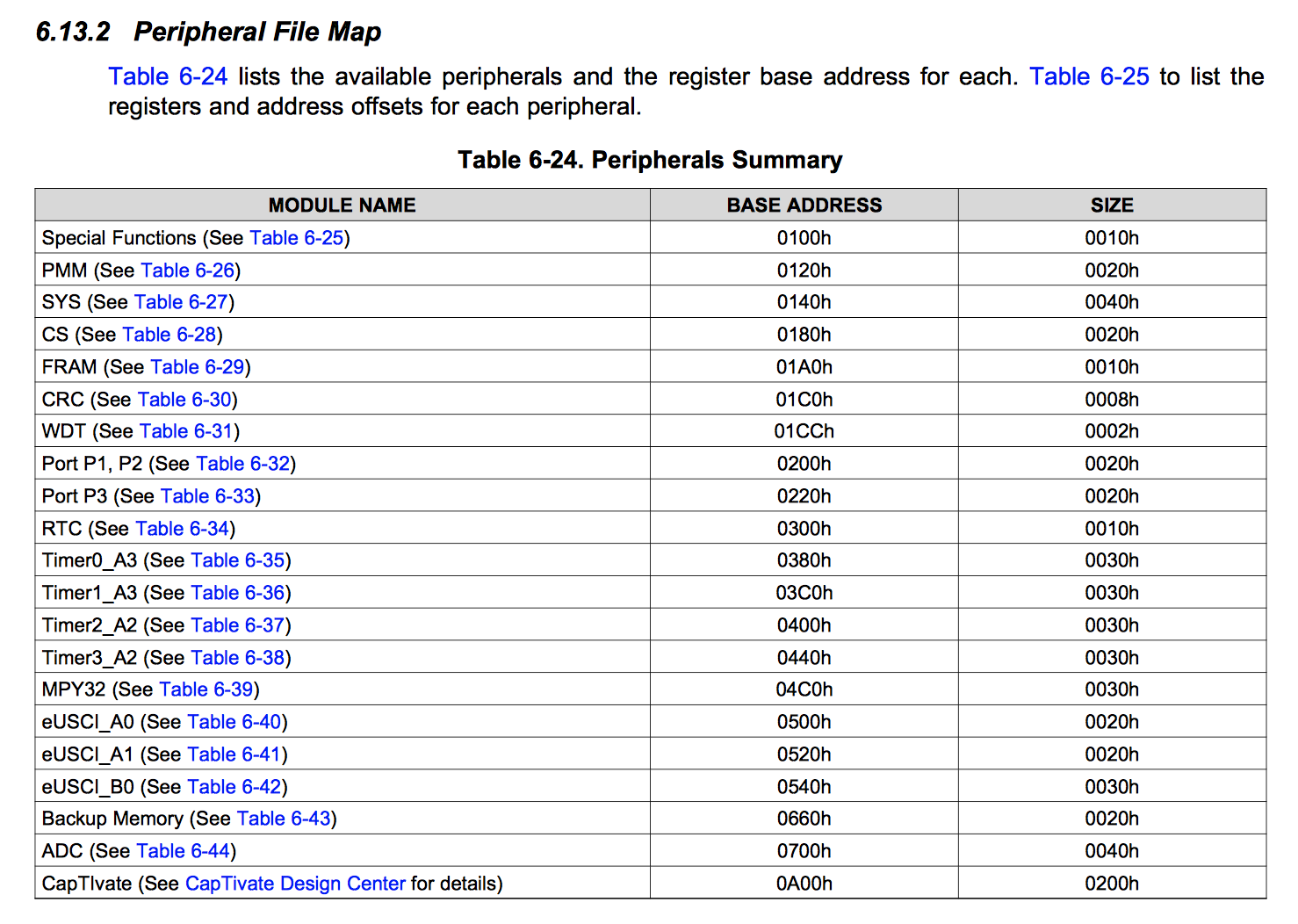Click the Table 6-30 link for CRC

click(x=186, y=399)
